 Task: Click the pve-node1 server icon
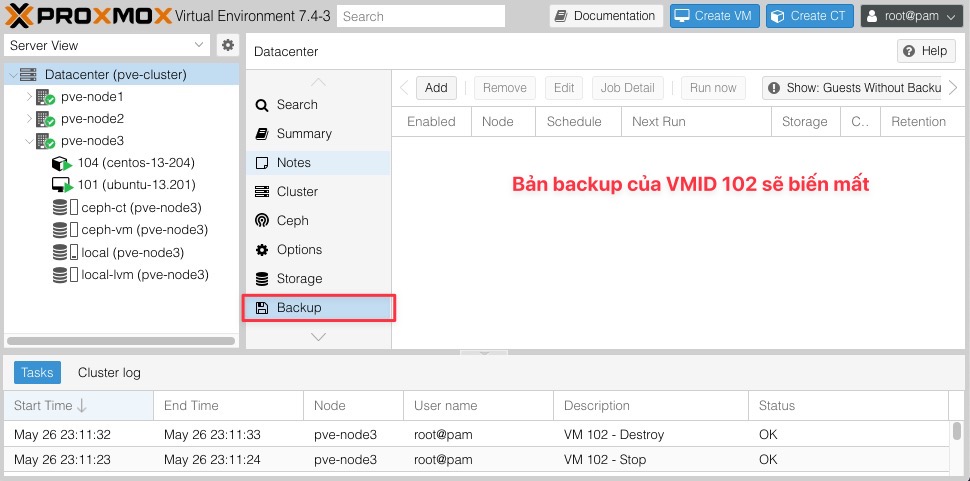point(45,97)
